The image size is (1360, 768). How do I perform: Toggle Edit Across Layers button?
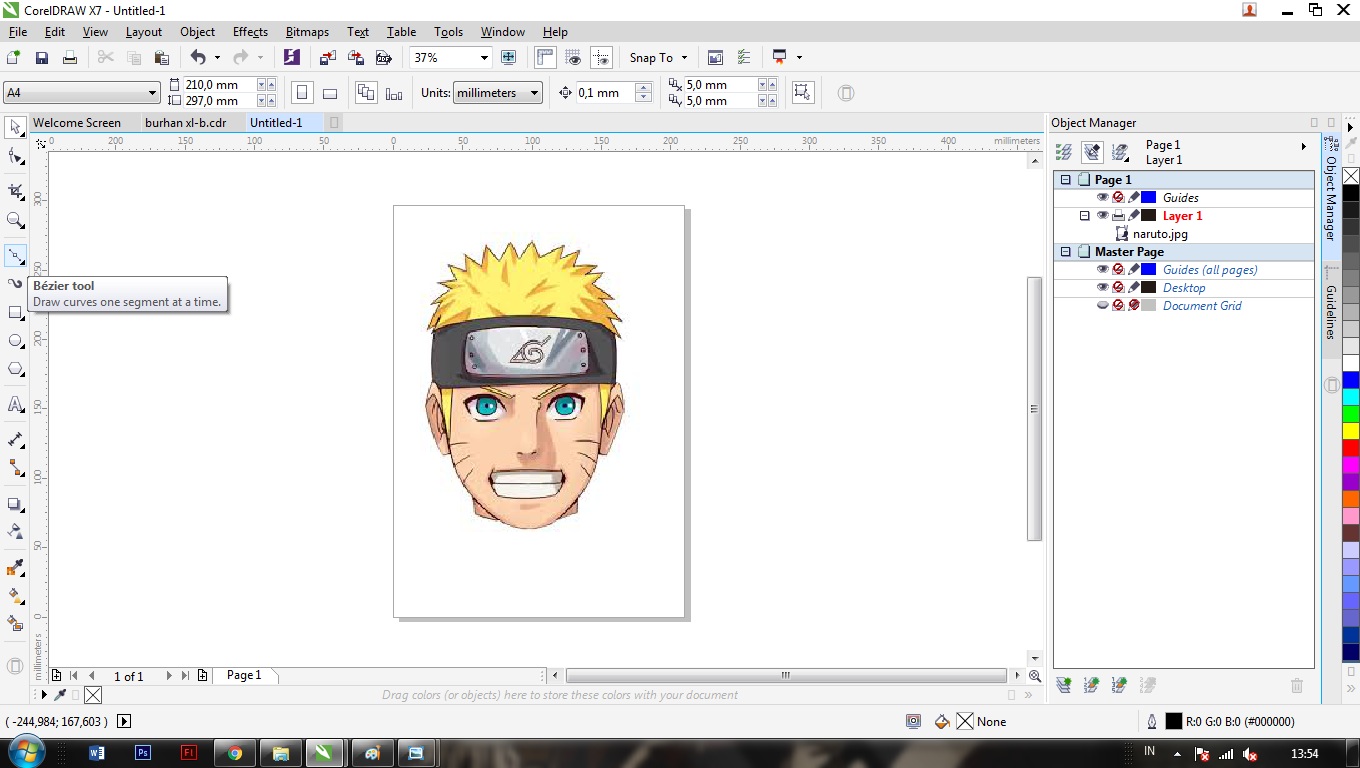1092,152
